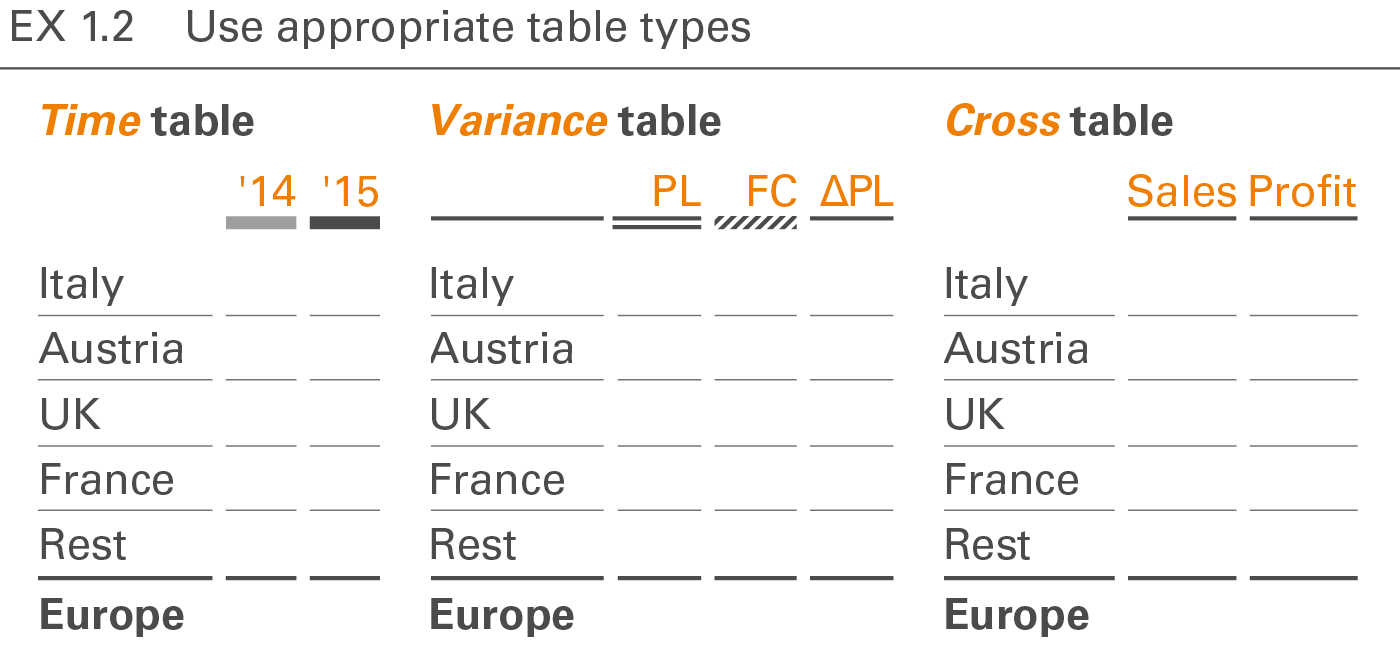The image size is (1400, 669).
Task: Select the '14 column header
Action: pyautogui.click(x=267, y=191)
